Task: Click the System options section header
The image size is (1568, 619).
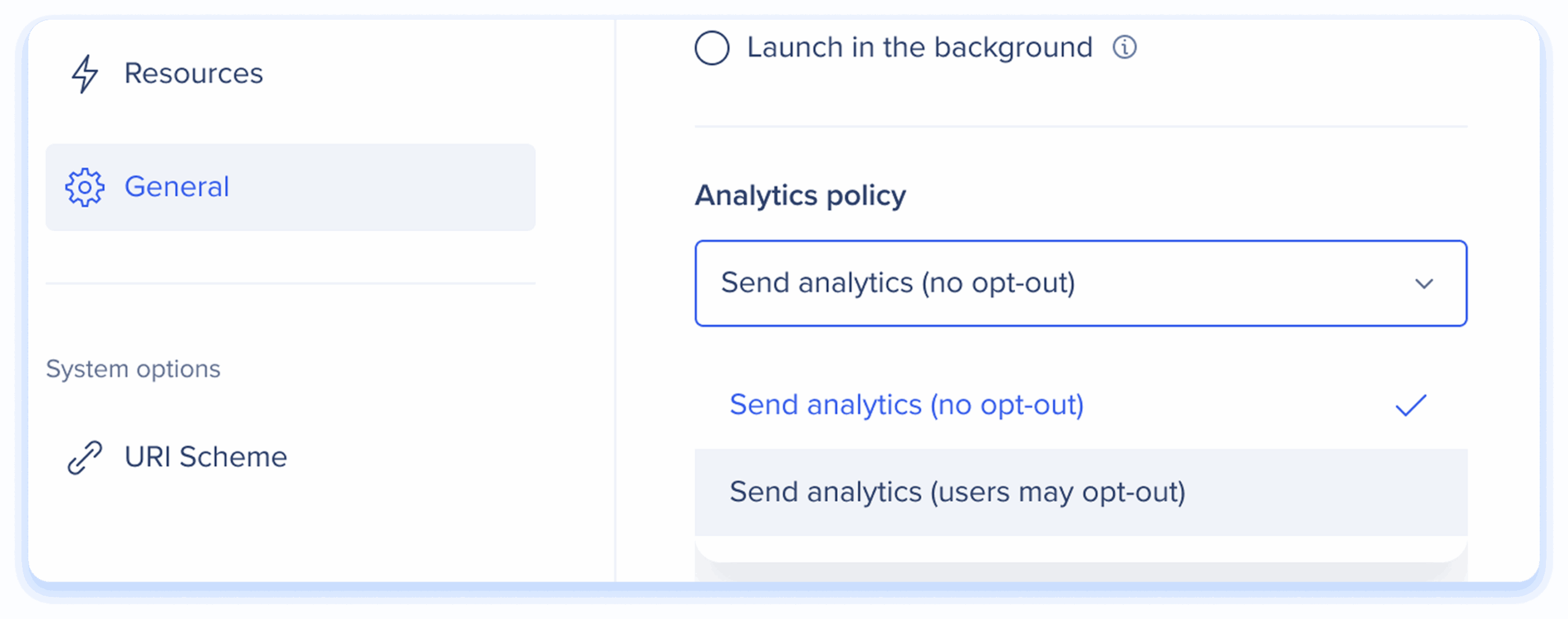Action: point(133,369)
